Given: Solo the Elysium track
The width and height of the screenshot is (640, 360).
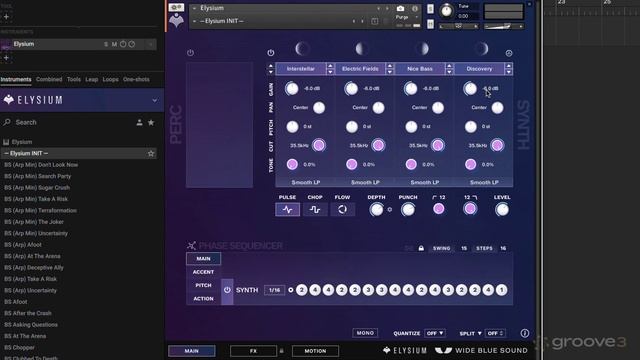Looking at the screenshot, I should pyautogui.click(x=106, y=44).
